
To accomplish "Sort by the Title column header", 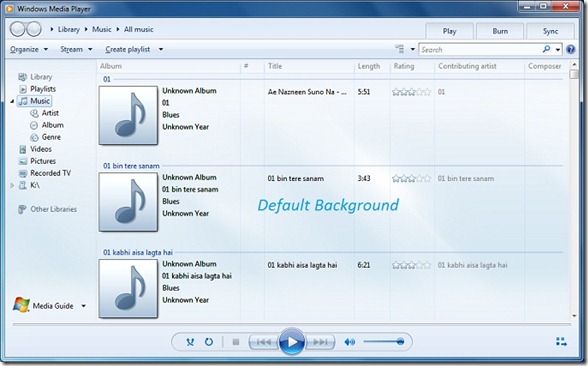I will [x=275, y=66].
